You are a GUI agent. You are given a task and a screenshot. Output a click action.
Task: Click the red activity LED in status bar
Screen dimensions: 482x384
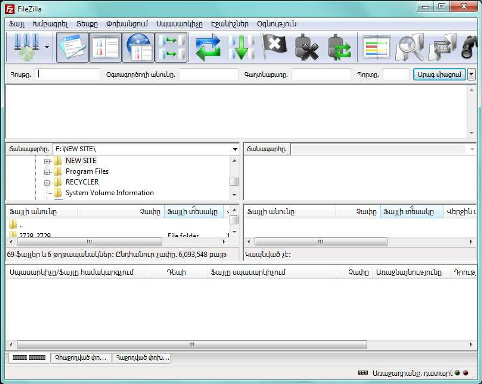pyautogui.click(x=466, y=373)
